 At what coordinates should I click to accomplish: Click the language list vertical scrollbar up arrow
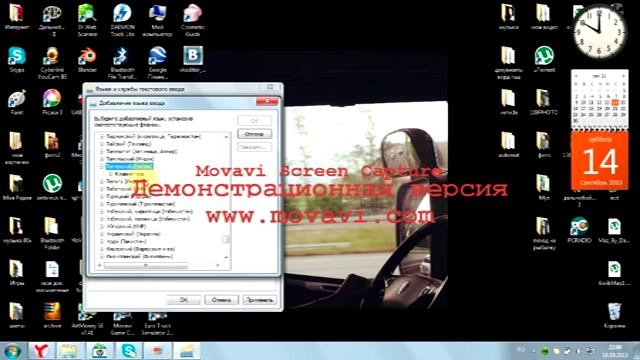(x=227, y=137)
